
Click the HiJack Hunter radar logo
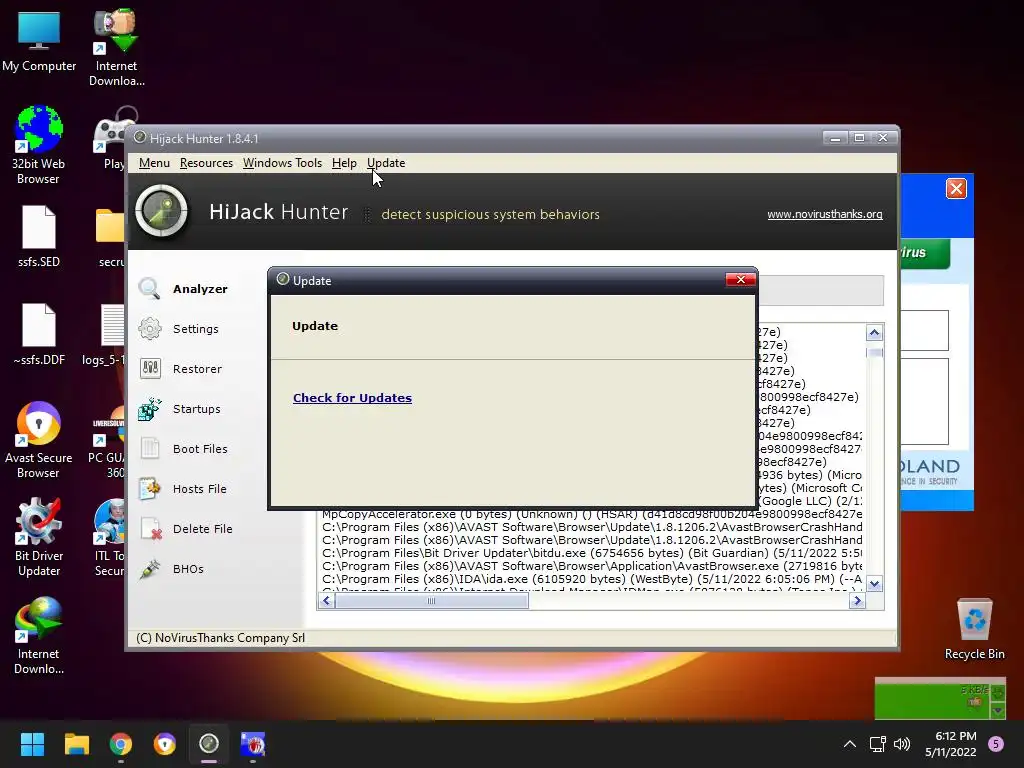click(x=161, y=212)
